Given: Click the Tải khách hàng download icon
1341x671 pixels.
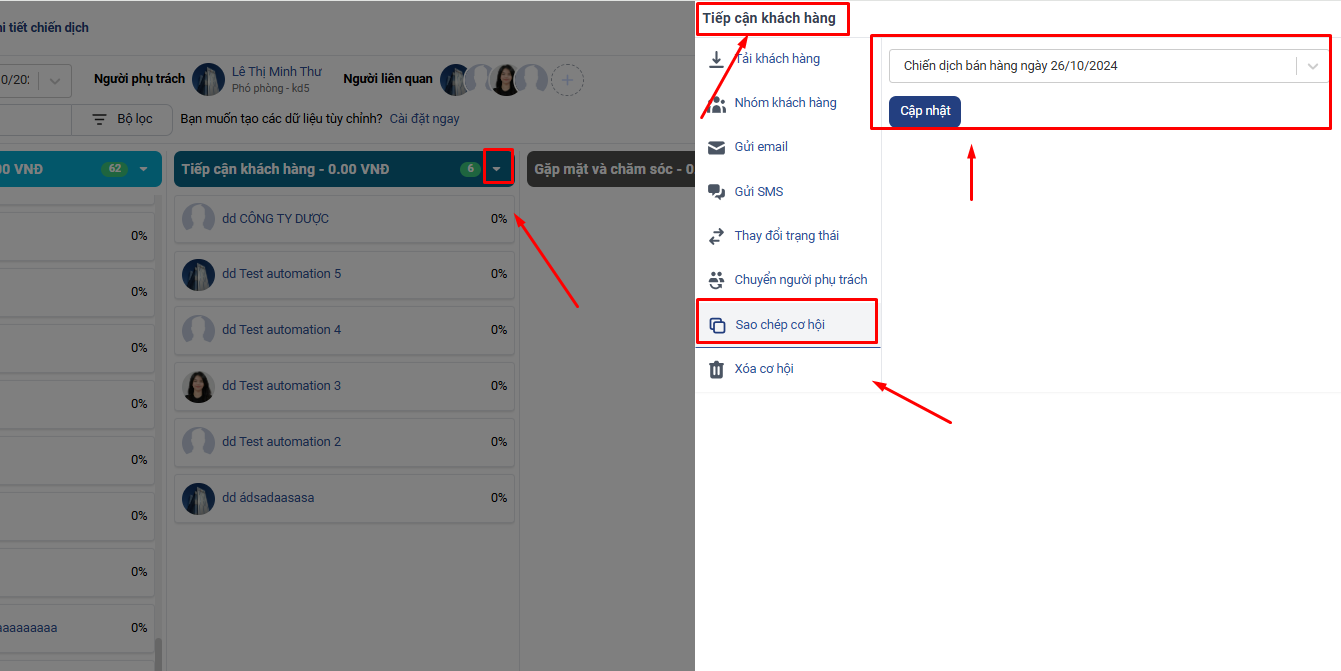Looking at the screenshot, I should [716, 59].
